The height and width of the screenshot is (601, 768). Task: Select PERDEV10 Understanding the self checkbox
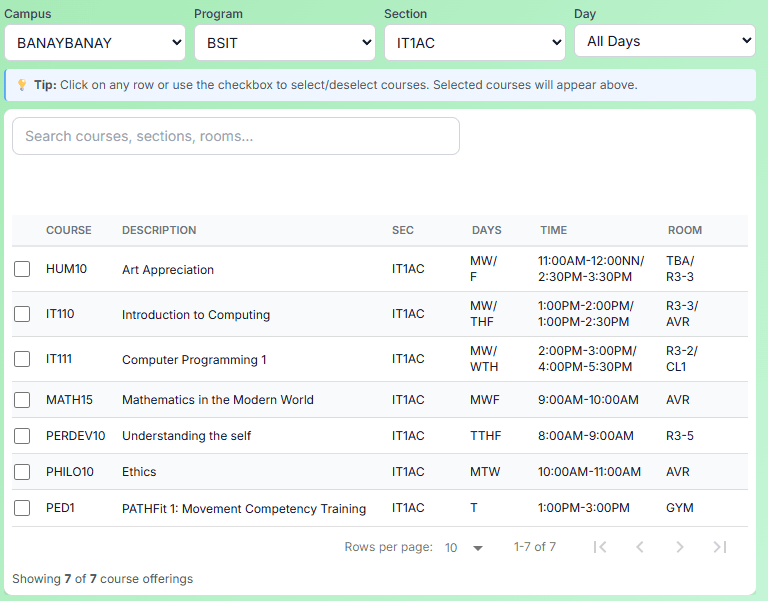tap(22, 436)
